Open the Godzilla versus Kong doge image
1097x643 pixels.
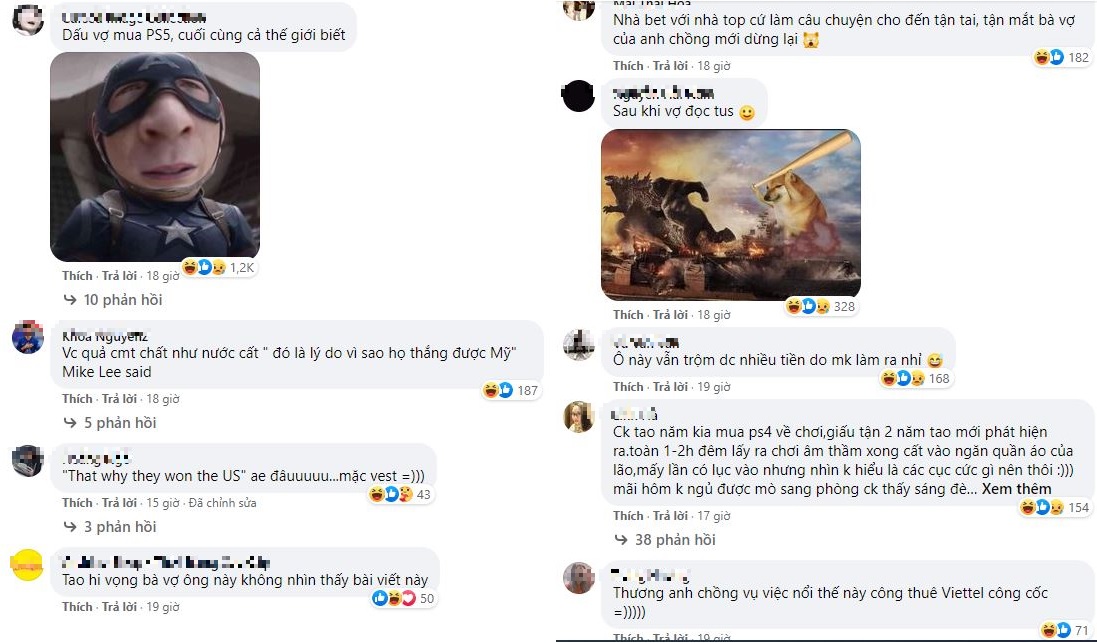click(731, 215)
